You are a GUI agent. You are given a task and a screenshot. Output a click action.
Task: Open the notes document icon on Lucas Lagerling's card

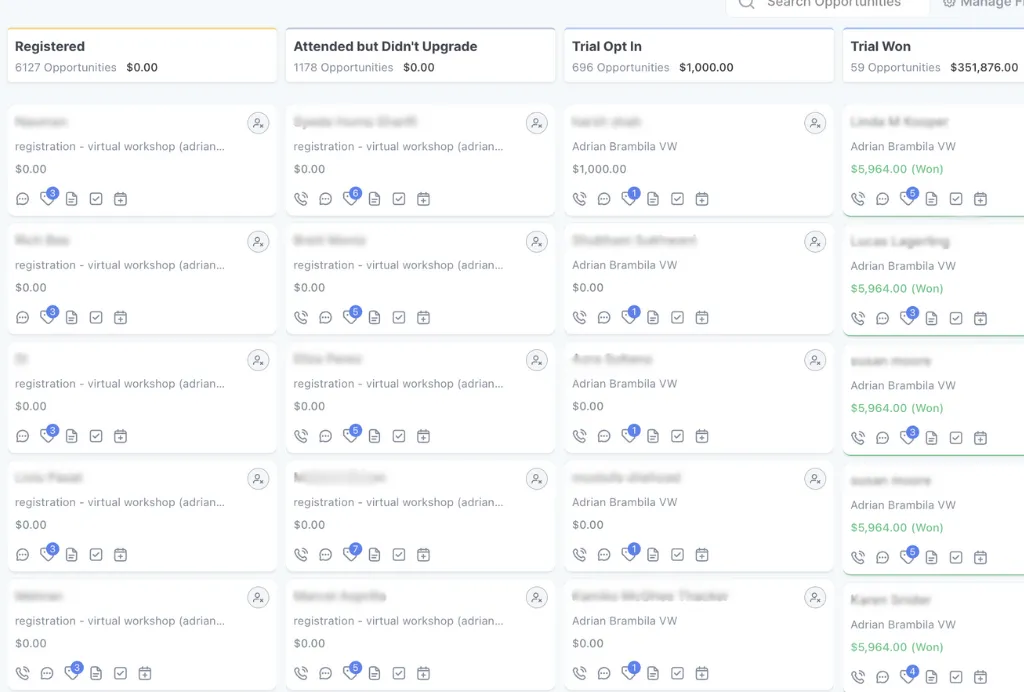[931, 317]
